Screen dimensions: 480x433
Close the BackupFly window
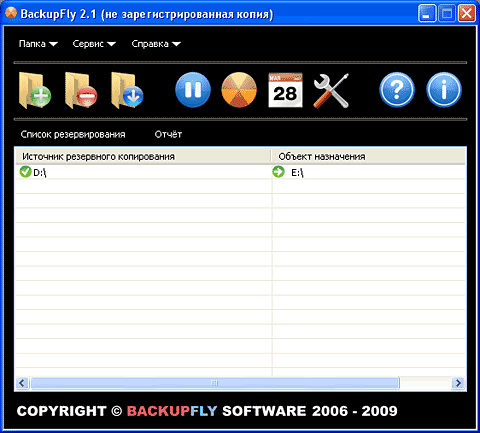click(x=467, y=14)
